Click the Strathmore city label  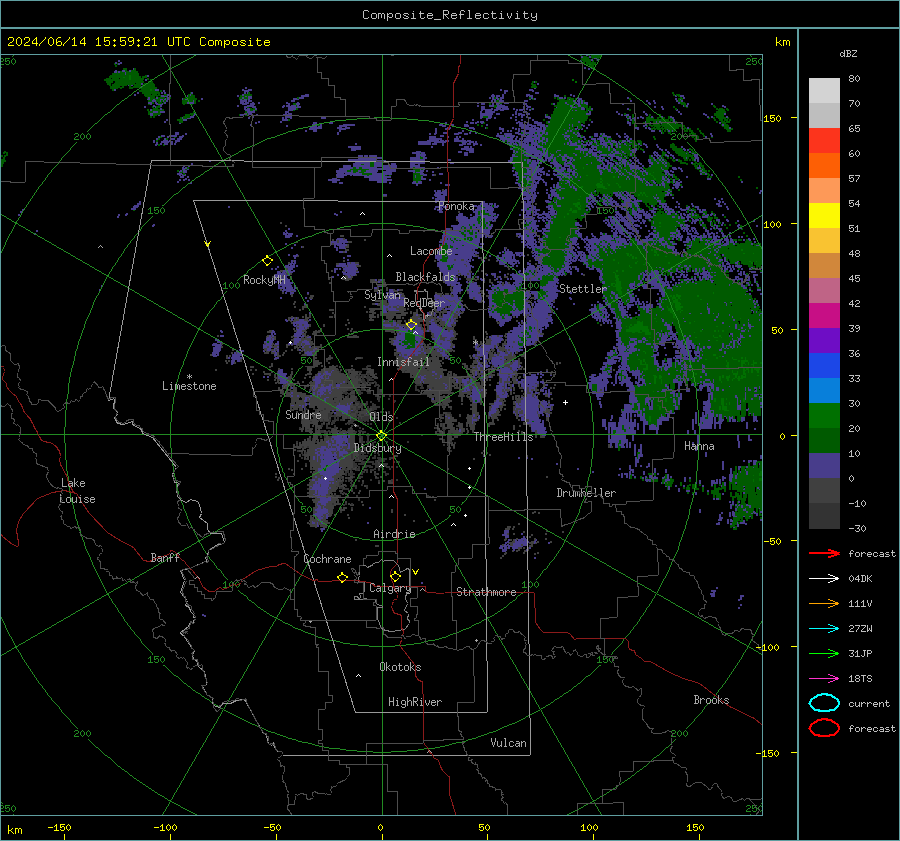pos(486,592)
